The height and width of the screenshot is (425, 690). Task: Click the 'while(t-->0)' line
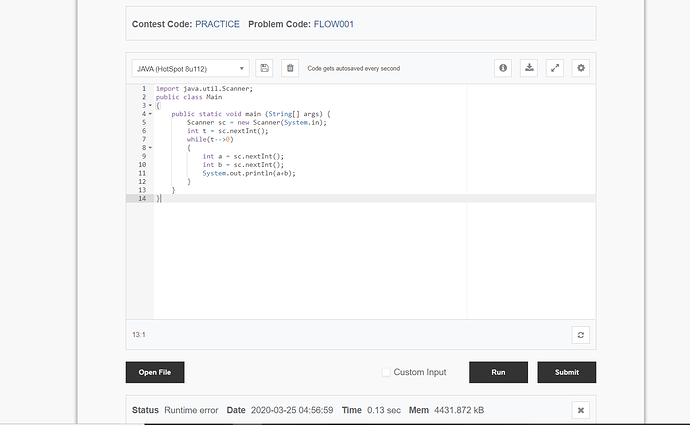point(210,139)
